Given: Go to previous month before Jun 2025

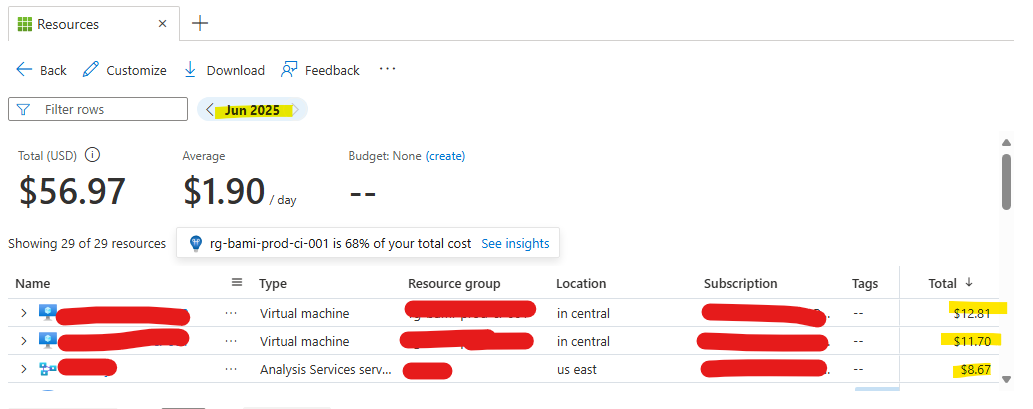Looking at the screenshot, I should (209, 109).
